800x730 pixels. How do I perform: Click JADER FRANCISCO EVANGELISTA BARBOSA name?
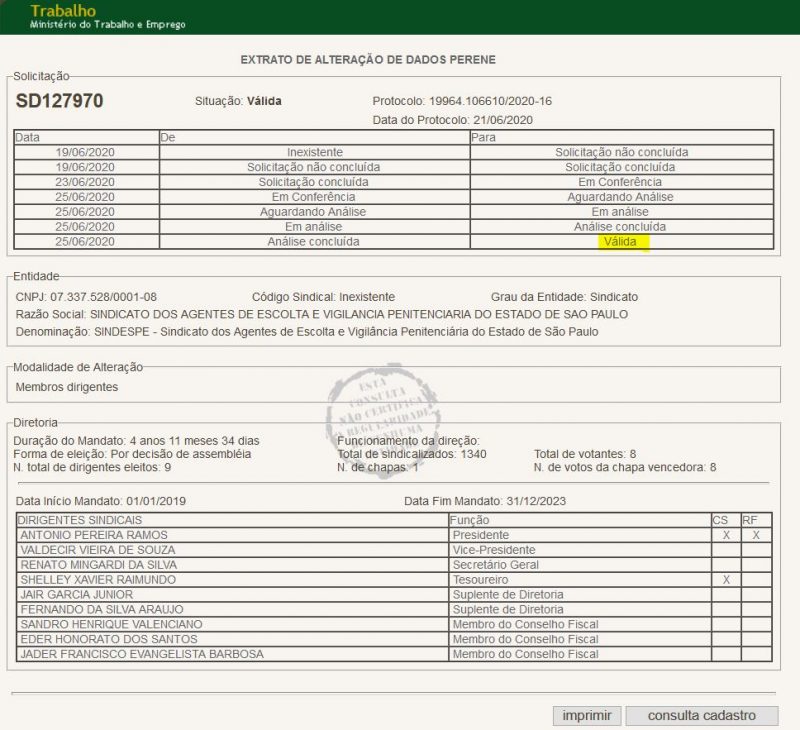[x=142, y=654]
